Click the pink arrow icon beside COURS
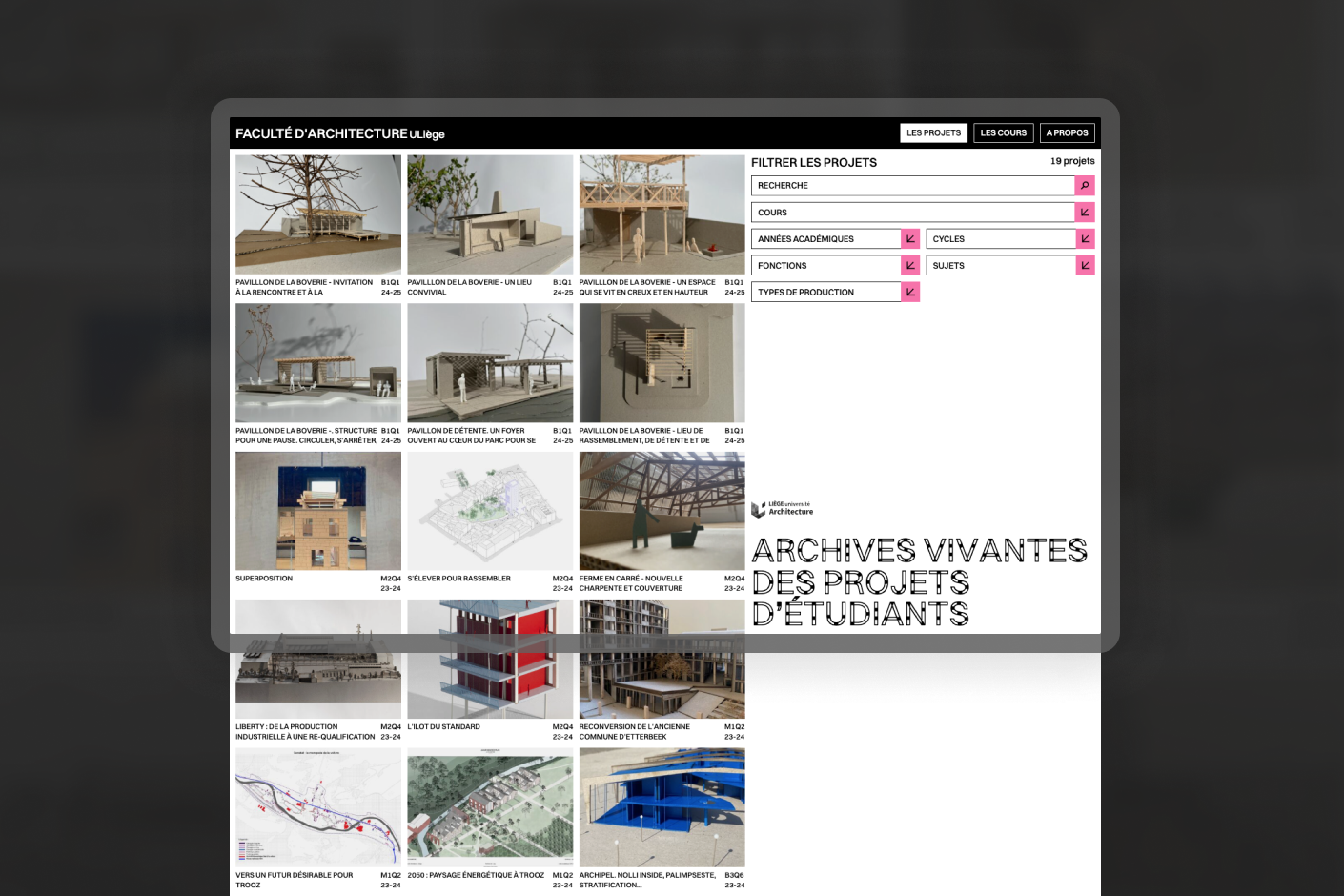This screenshot has width=1344, height=896. 1084,213
